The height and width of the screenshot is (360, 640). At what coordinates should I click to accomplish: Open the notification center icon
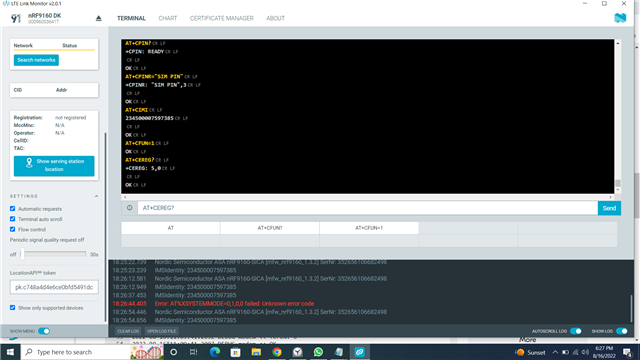pyautogui.click(x=627, y=352)
